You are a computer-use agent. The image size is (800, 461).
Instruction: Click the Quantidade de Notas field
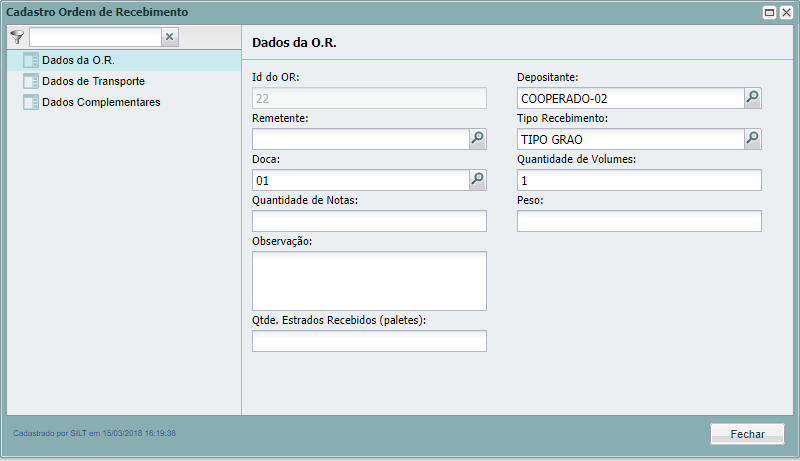point(369,221)
